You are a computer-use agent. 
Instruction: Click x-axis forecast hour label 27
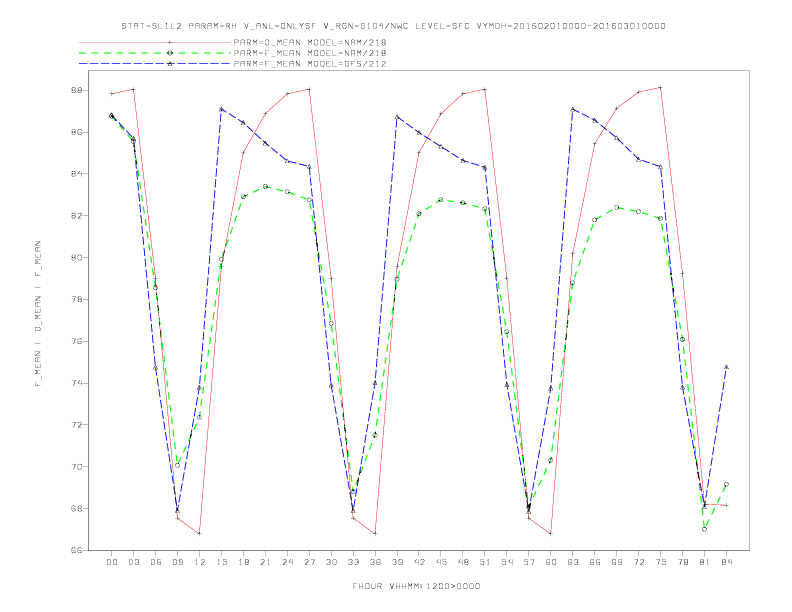(x=309, y=562)
